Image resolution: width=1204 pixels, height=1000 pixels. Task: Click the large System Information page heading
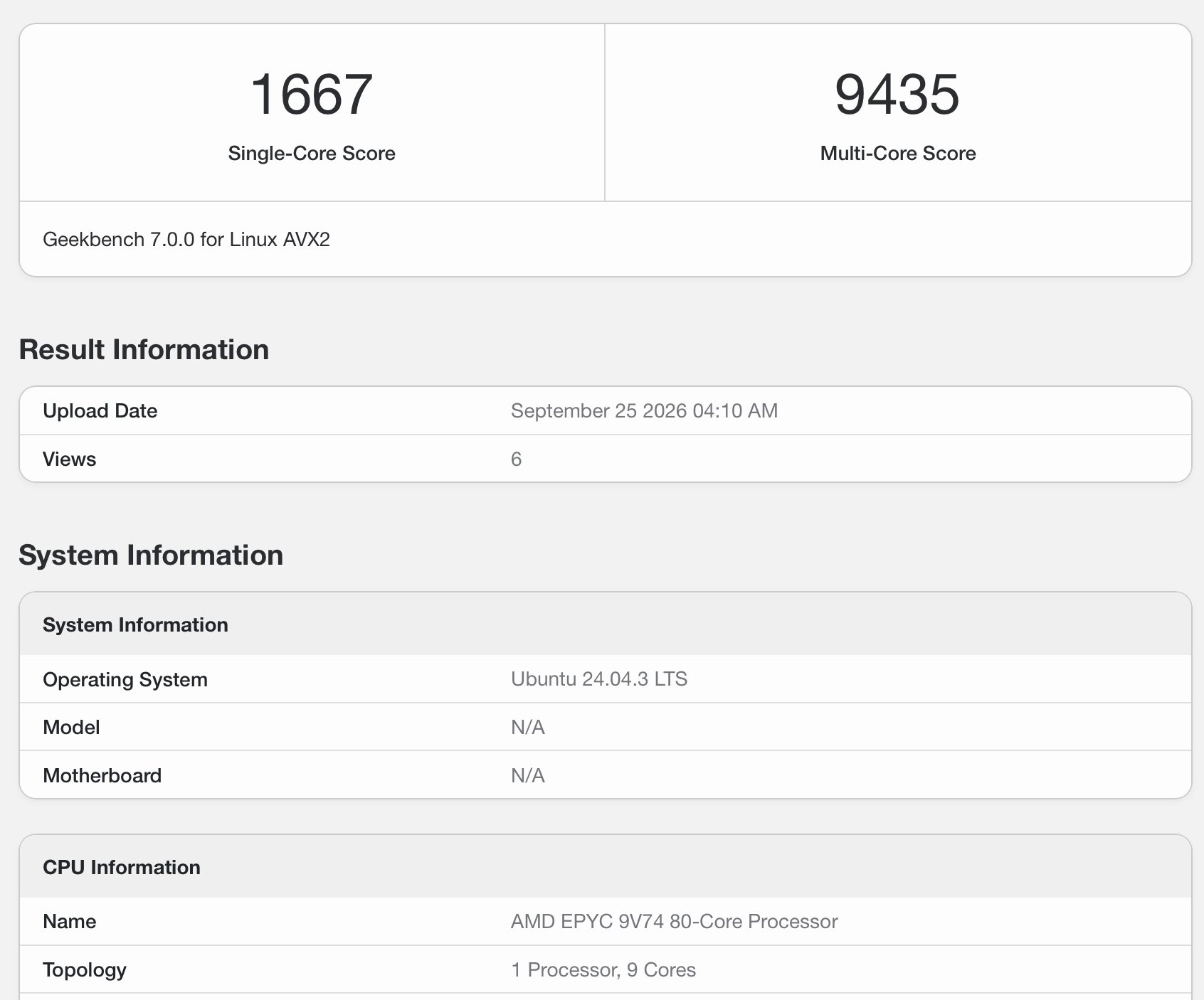point(151,555)
